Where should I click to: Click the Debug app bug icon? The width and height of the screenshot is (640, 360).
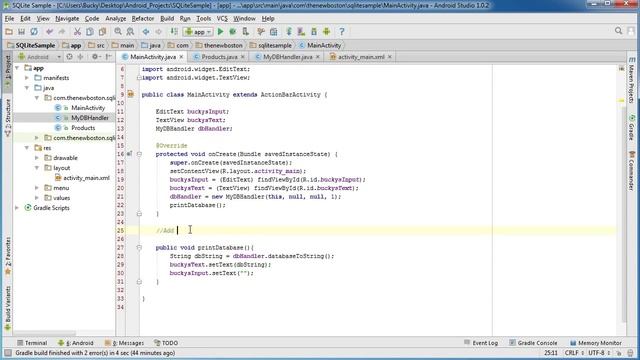point(233,32)
